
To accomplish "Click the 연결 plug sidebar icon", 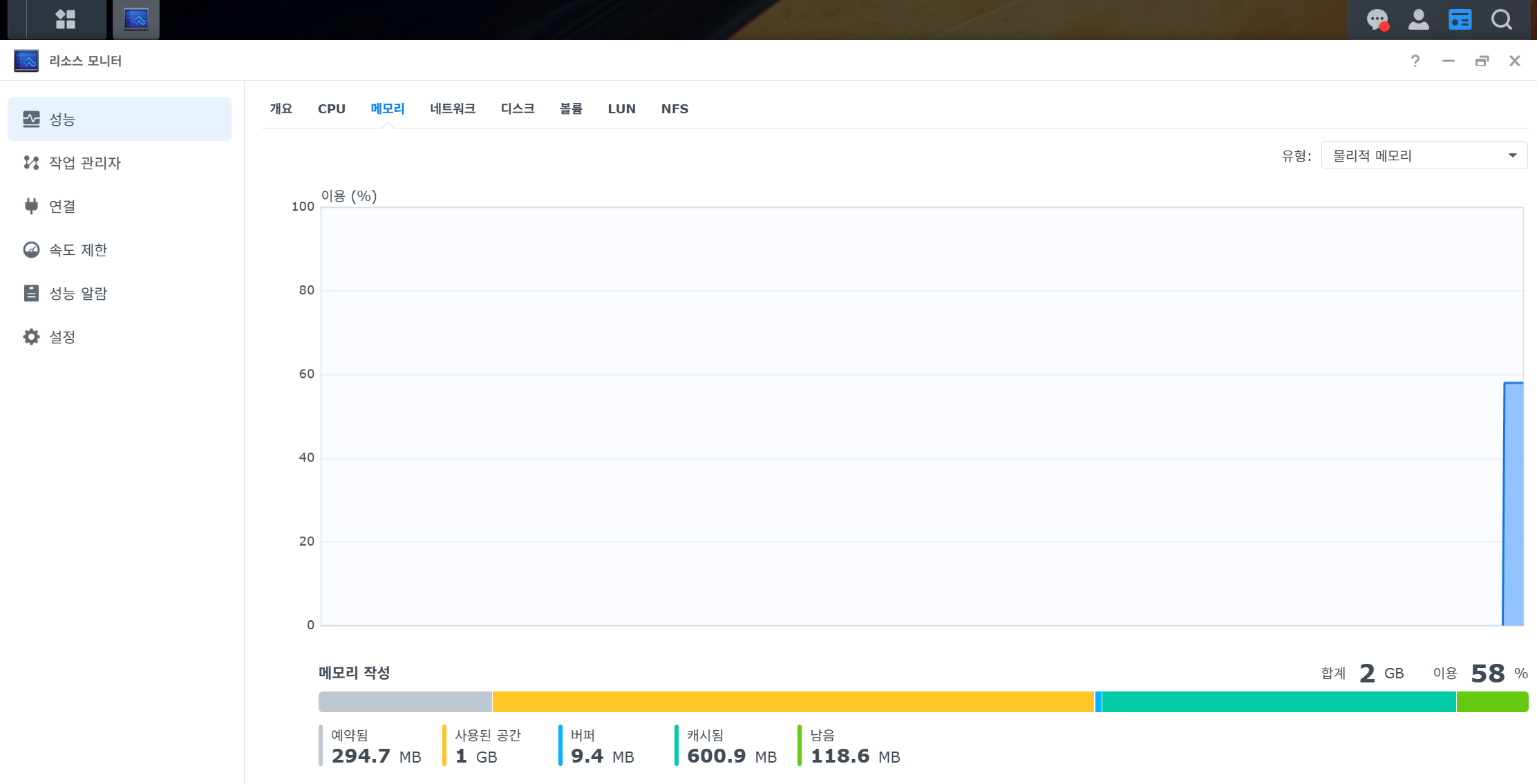I will tap(31, 206).
